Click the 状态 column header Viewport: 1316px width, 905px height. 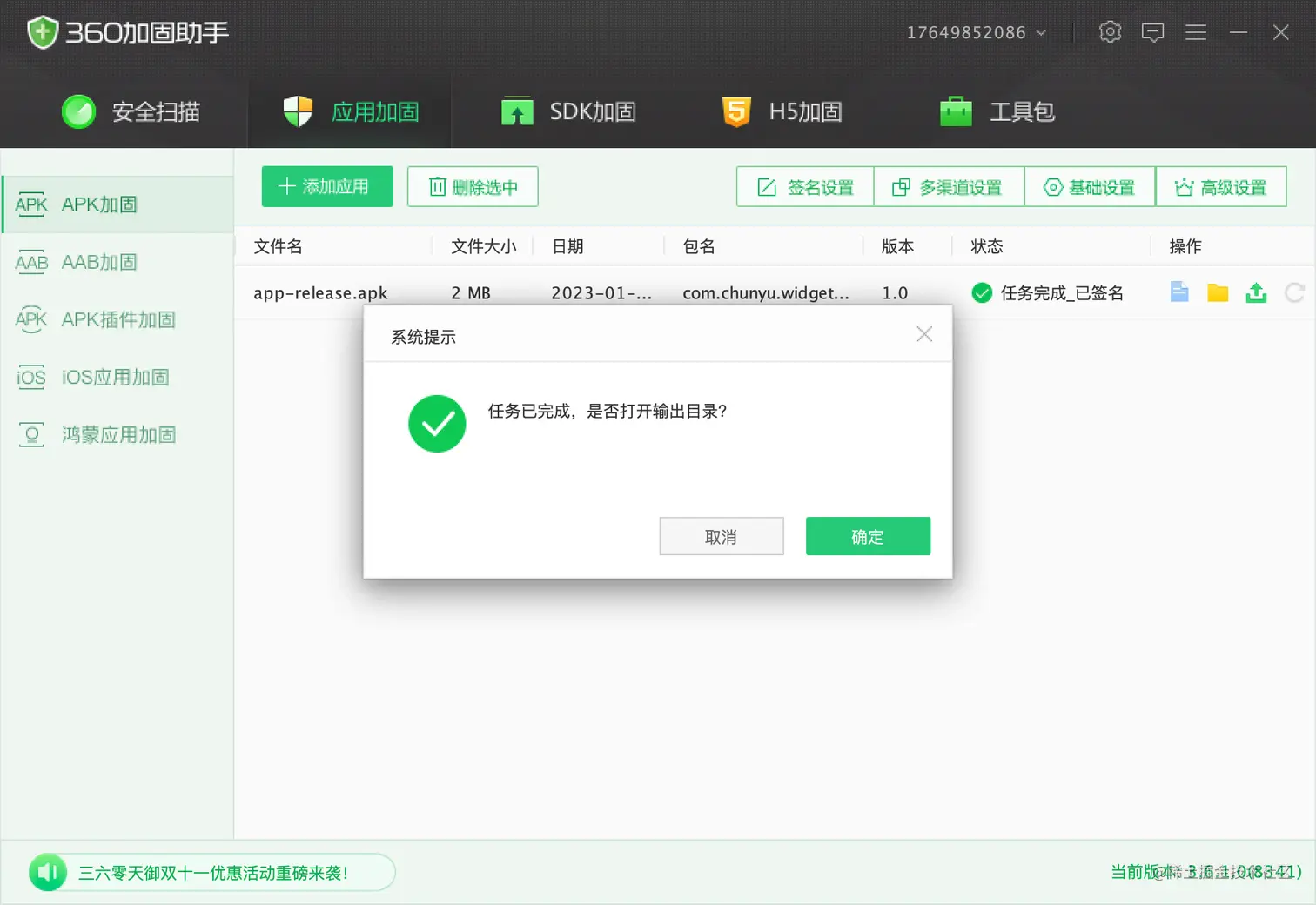987,246
